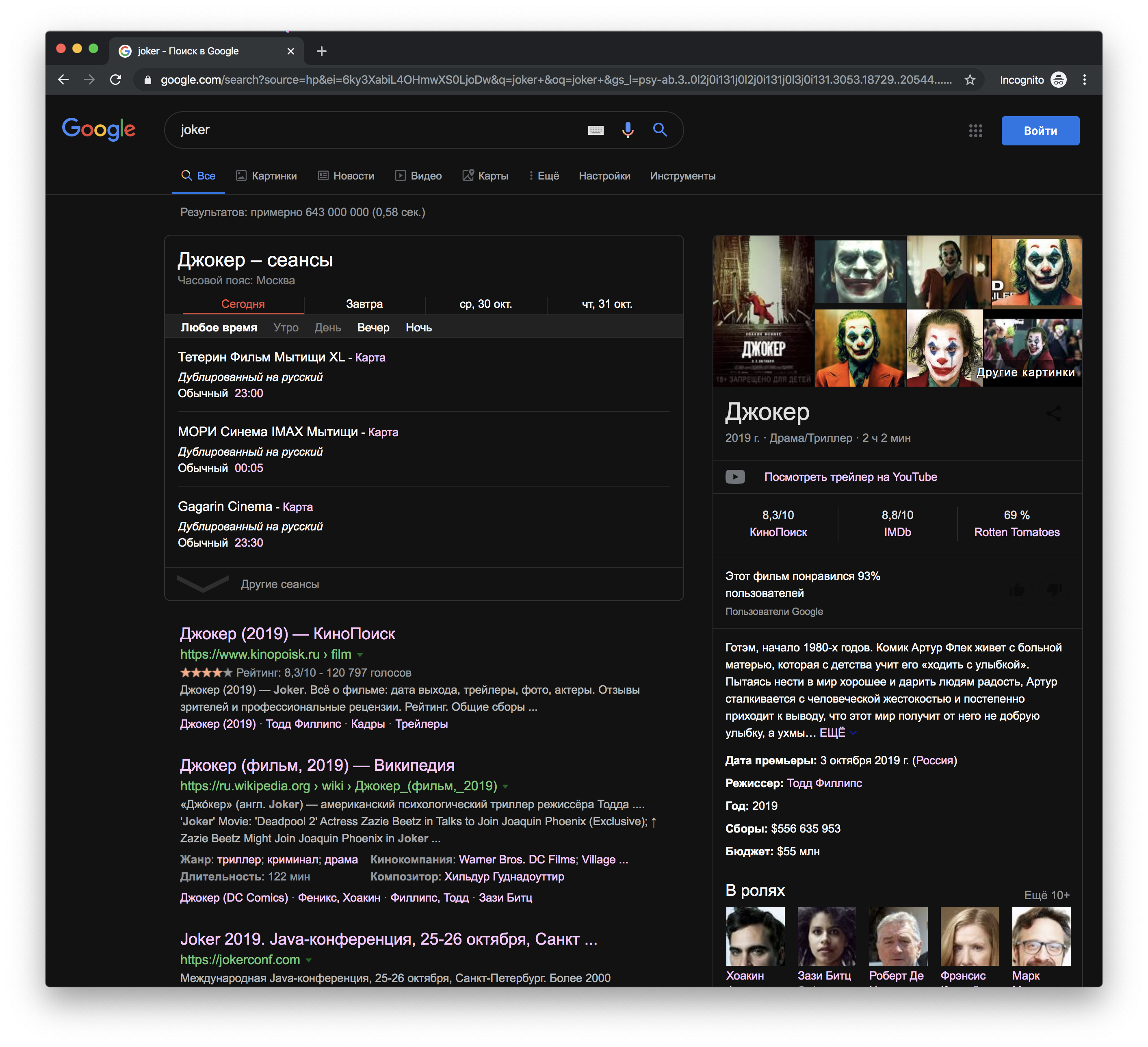Open the КиноПоиск rating link
1148x1047 pixels.
click(778, 532)
